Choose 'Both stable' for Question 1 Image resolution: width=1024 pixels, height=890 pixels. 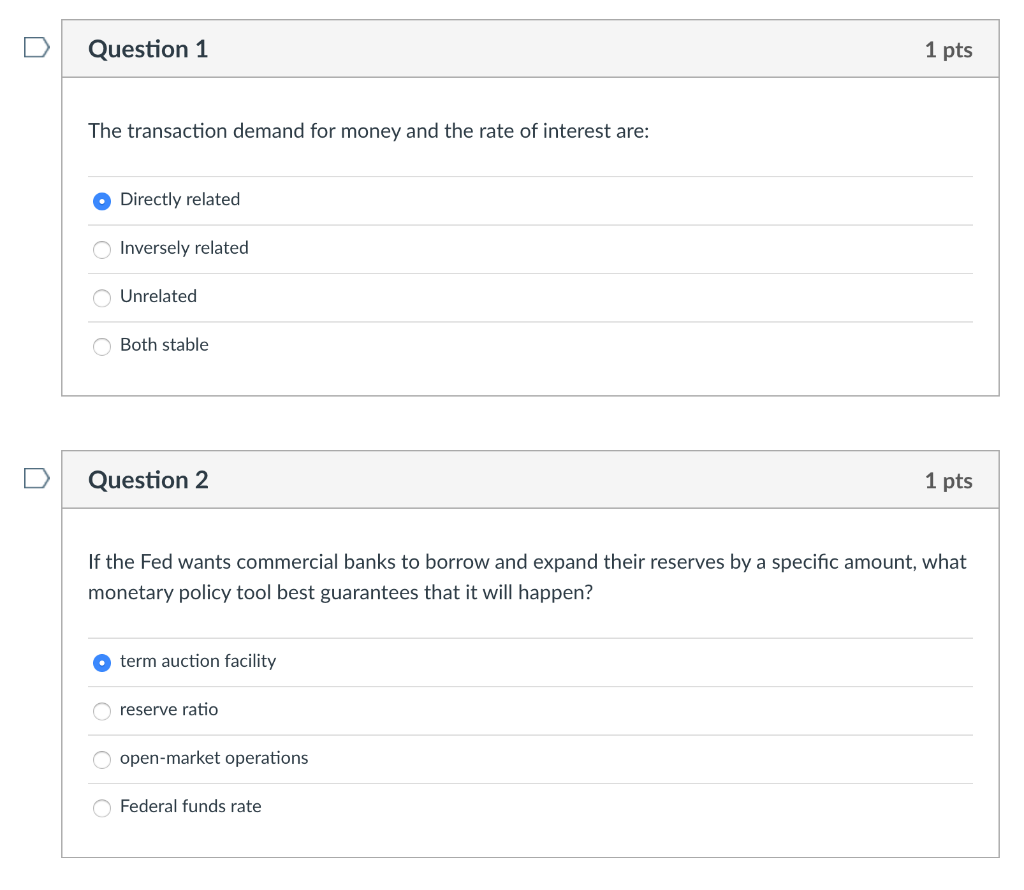pos(101,346)
